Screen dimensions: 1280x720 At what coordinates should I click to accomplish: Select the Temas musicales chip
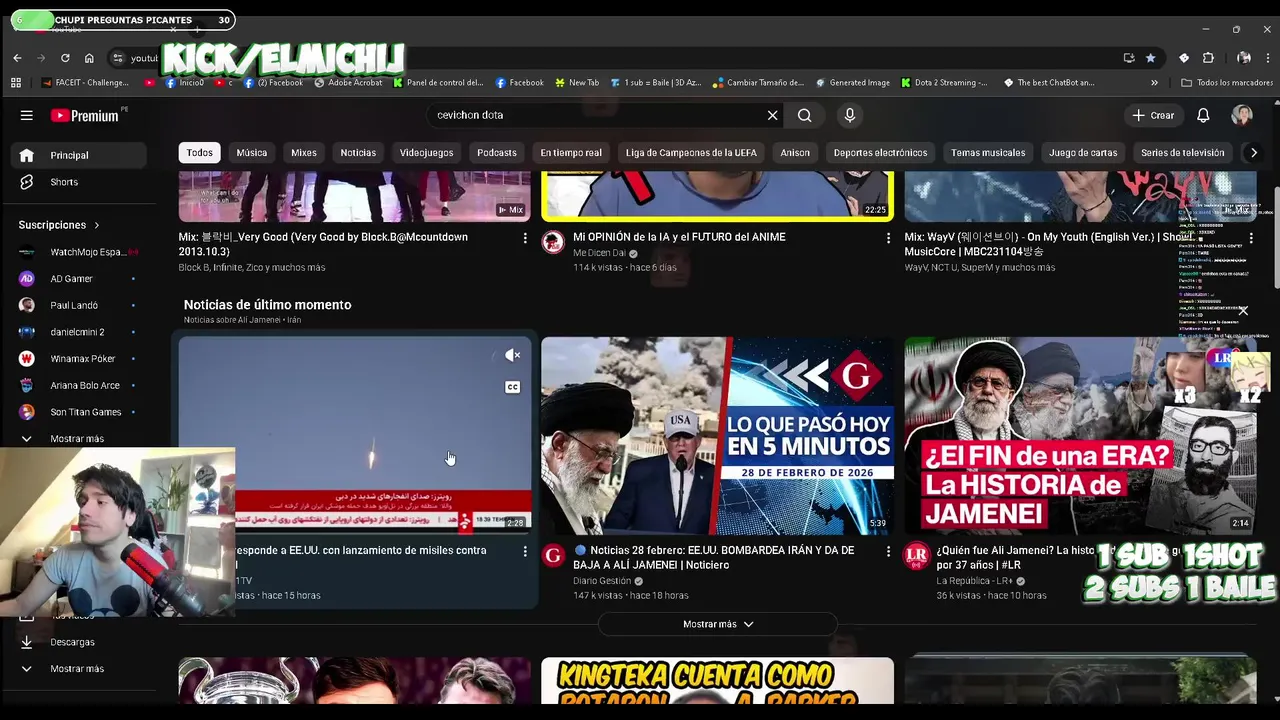click(x=989, y=153)
